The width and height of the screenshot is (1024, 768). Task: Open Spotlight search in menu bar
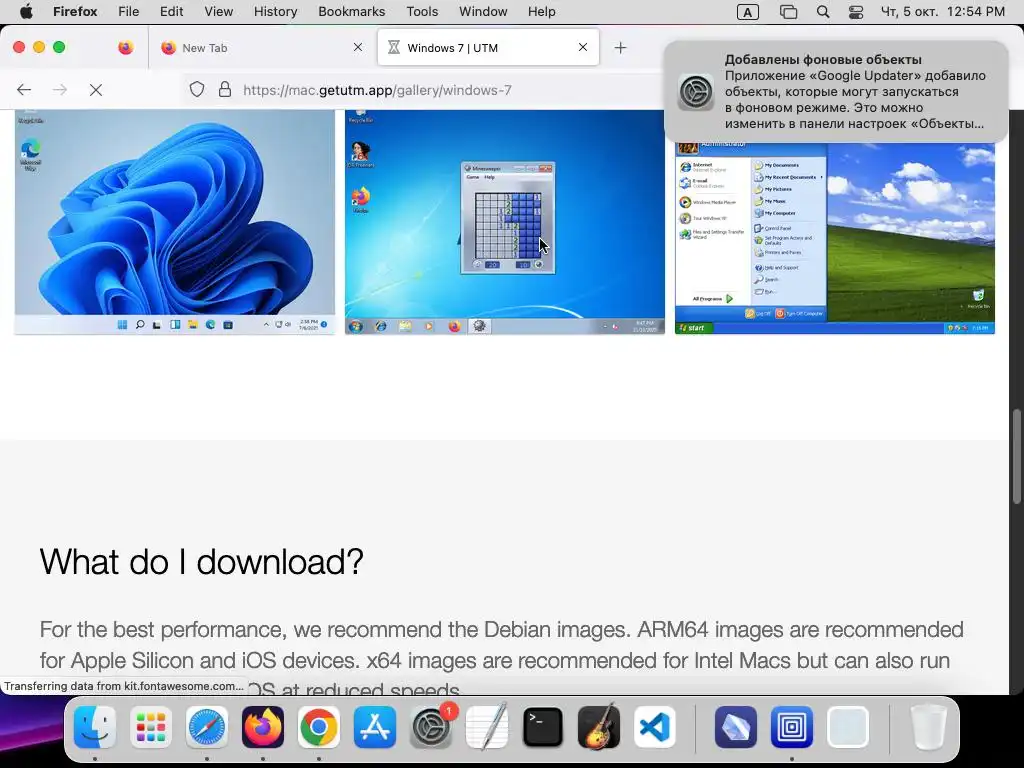click(823, 12)
